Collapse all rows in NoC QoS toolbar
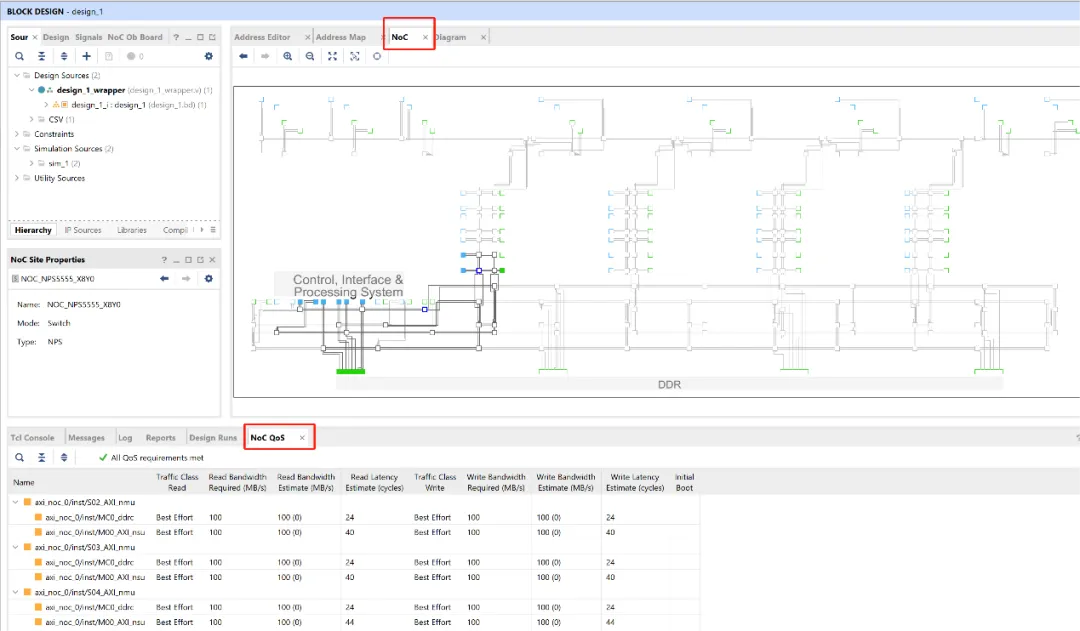The width and height of the screenshot is (1080, 631). pyautogui.click(x=41, y=457)
